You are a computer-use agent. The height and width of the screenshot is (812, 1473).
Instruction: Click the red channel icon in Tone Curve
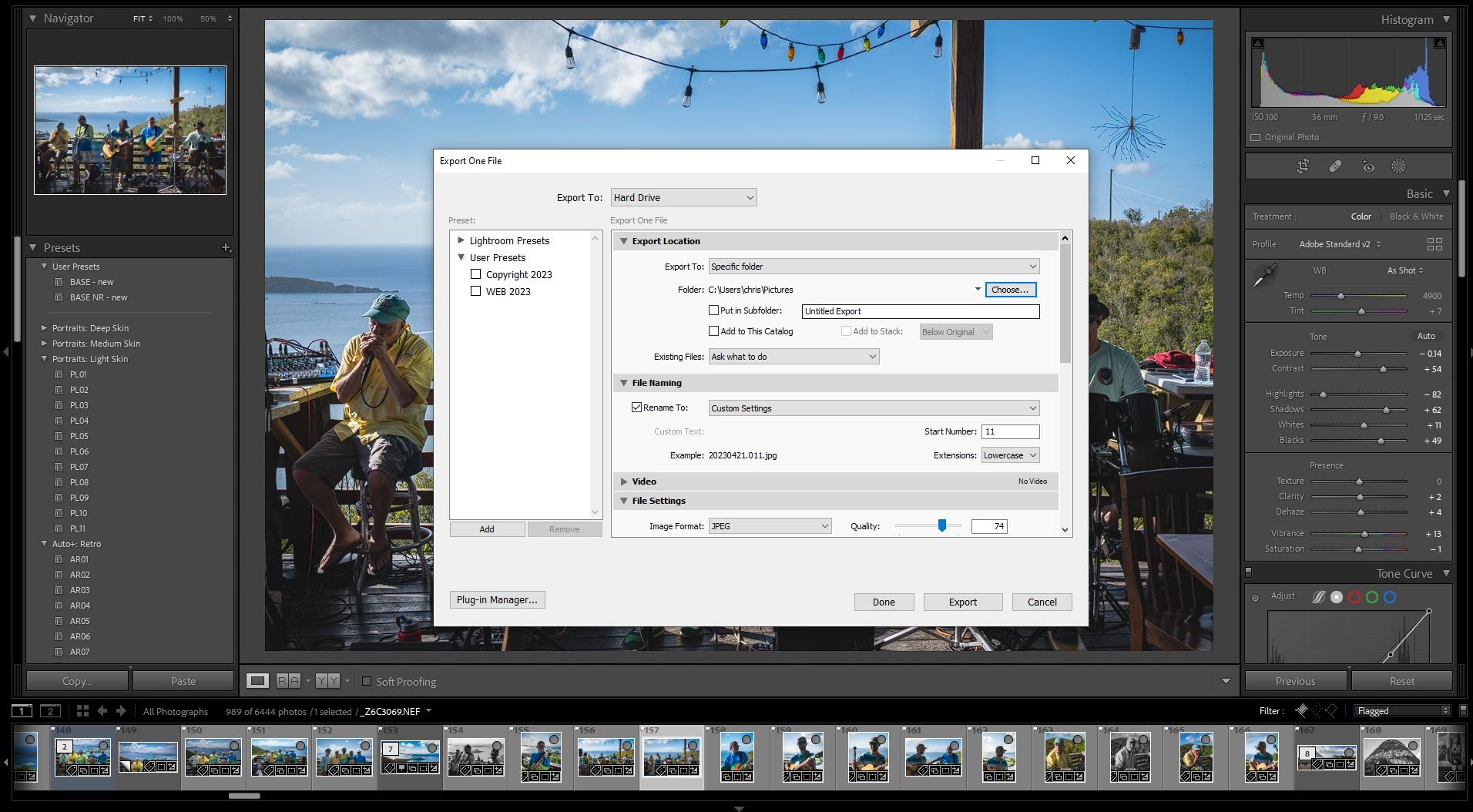[x=1354, y=596]
